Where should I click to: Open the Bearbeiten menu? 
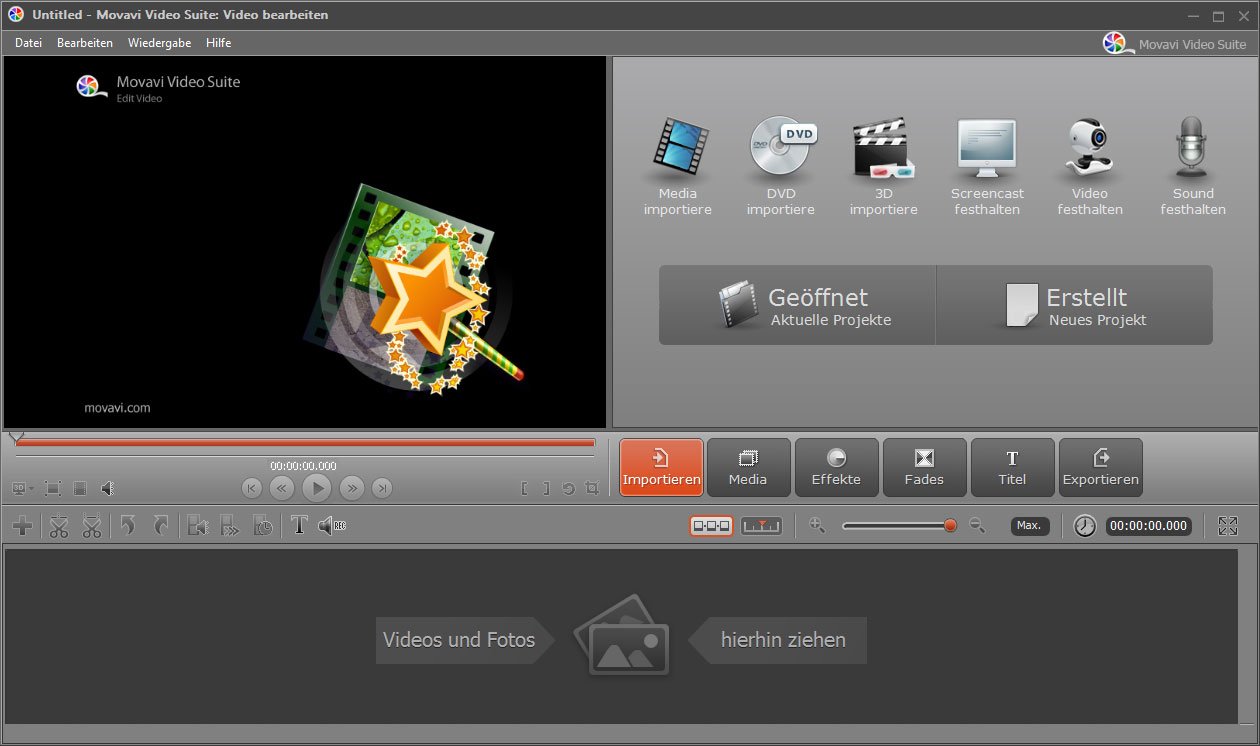(x=85, y=43)
